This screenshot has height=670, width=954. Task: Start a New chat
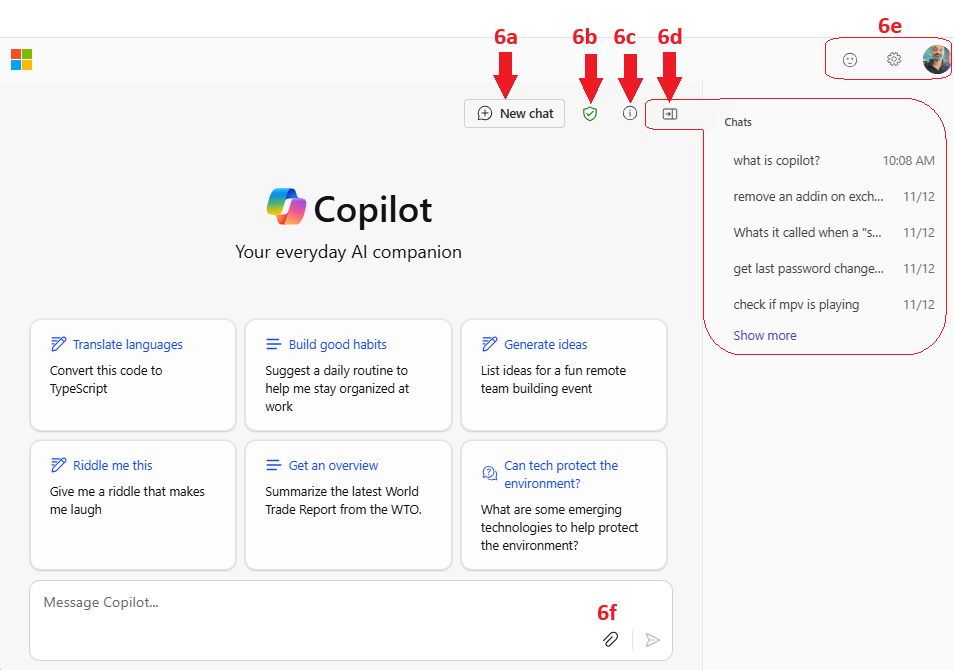tap(514, 114)
